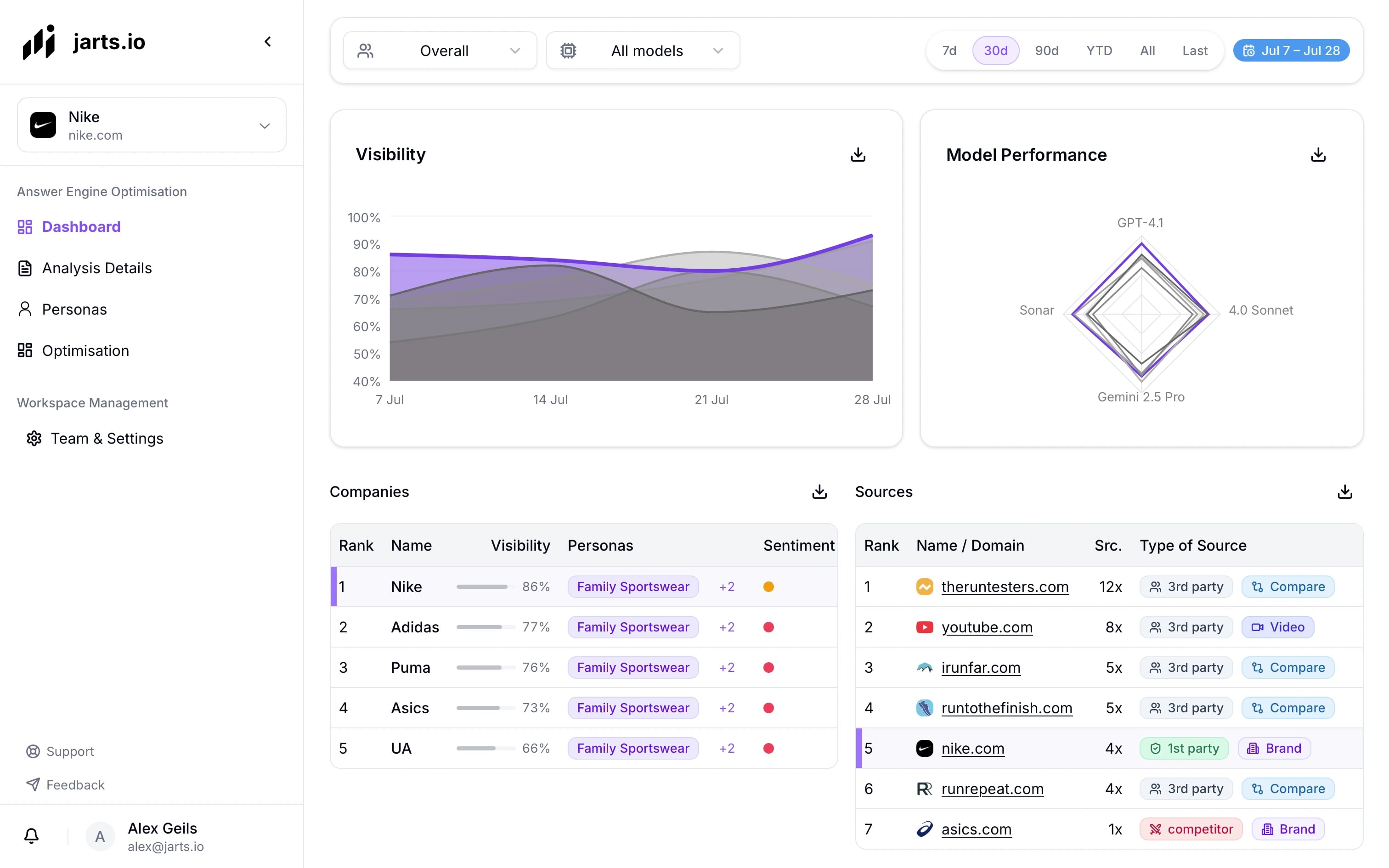1389x868 pixels.
Task: Click the competitor tag on asics.com
Action: click(x=1191, y=829)
